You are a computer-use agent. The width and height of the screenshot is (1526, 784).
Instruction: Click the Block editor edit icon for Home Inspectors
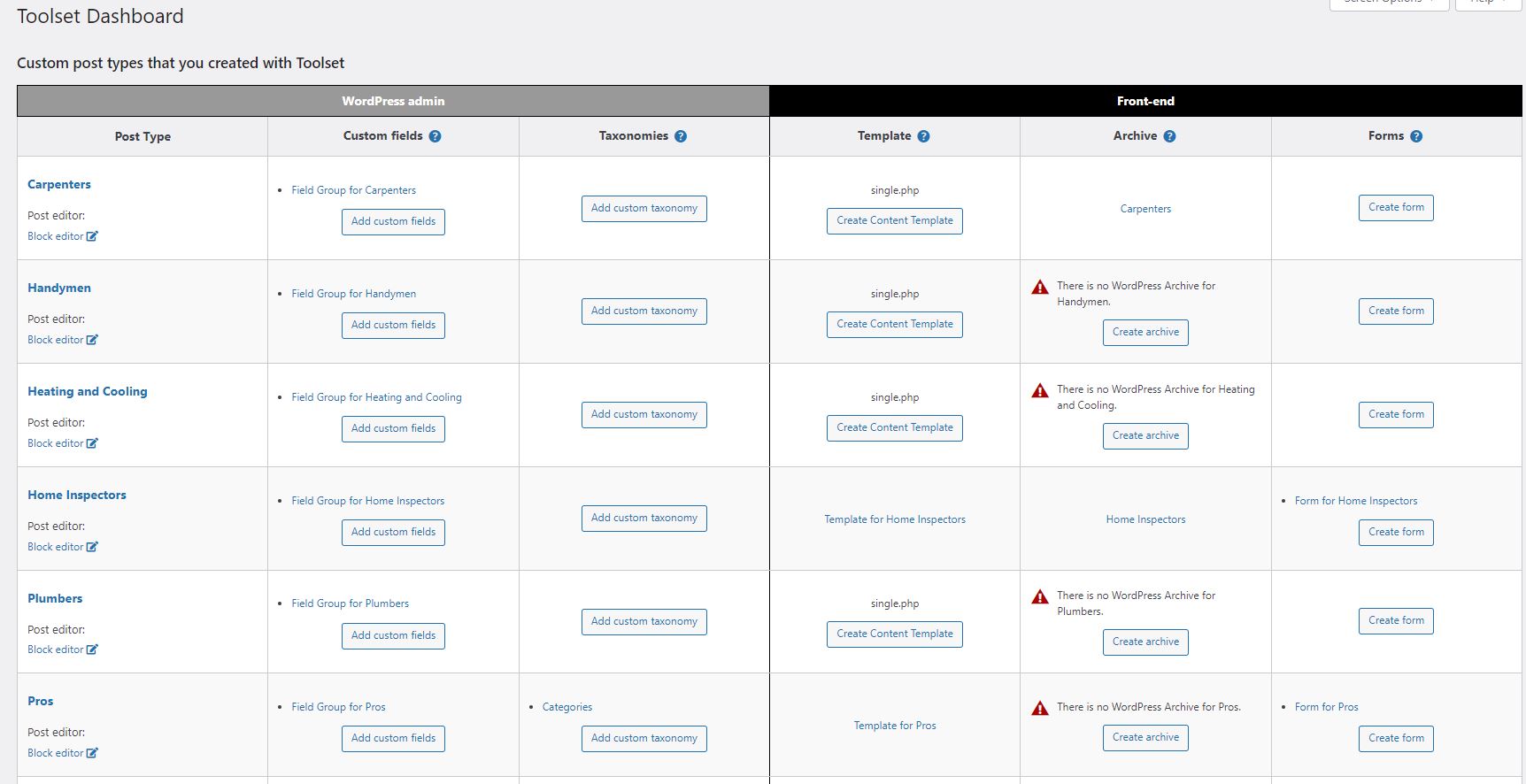point(92,547)
